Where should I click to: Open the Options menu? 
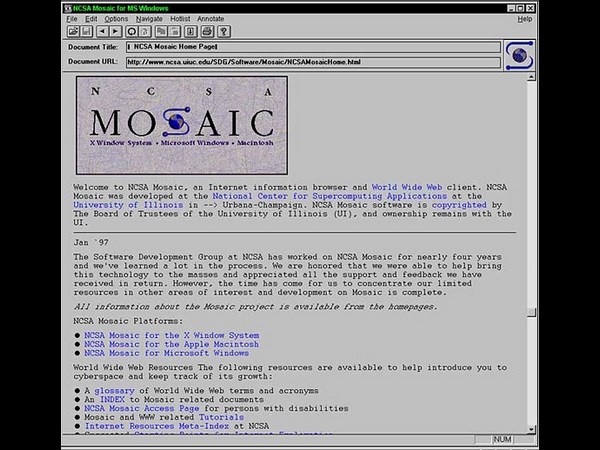116,18
